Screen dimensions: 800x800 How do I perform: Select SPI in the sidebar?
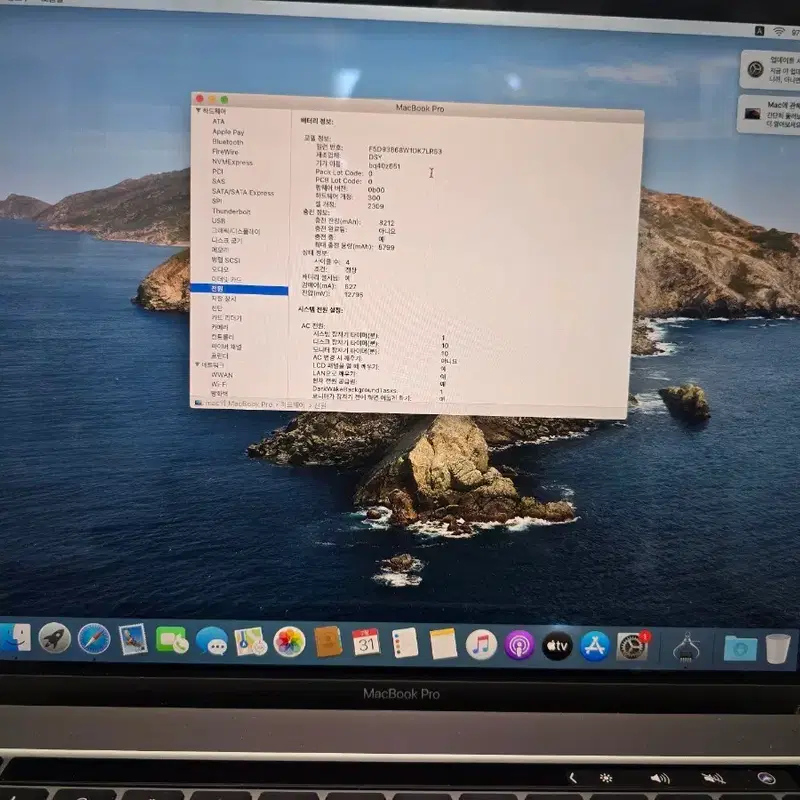[217, 201]
